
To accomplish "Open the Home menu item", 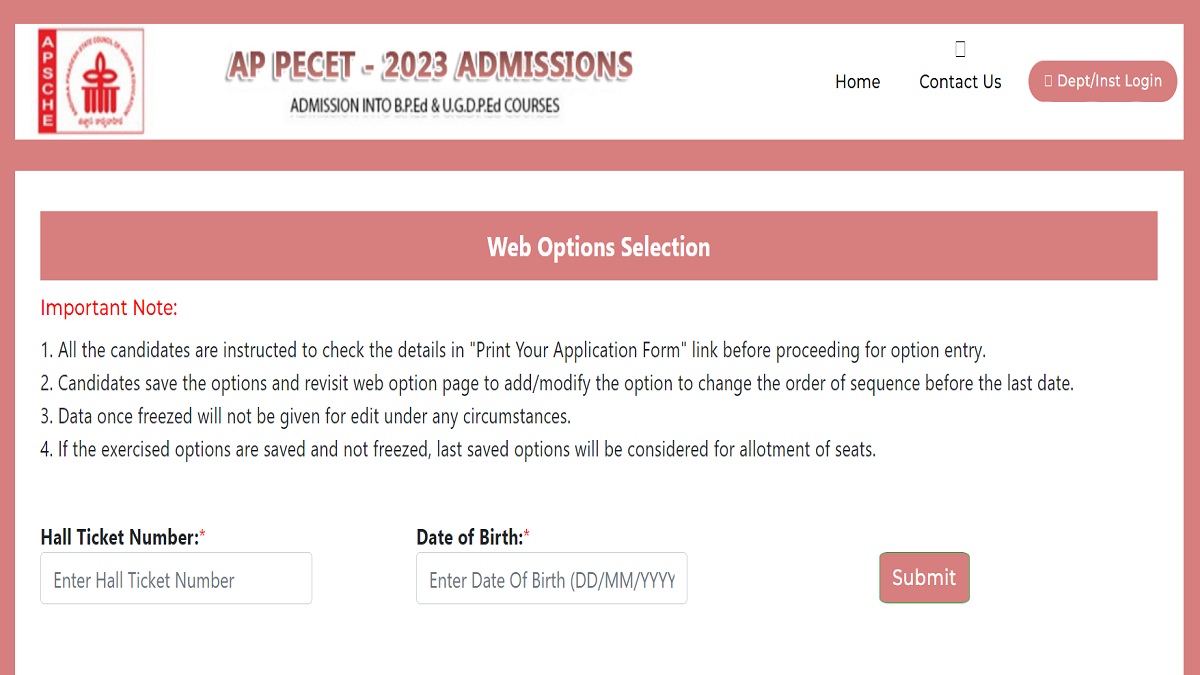I will pos(857,82).
